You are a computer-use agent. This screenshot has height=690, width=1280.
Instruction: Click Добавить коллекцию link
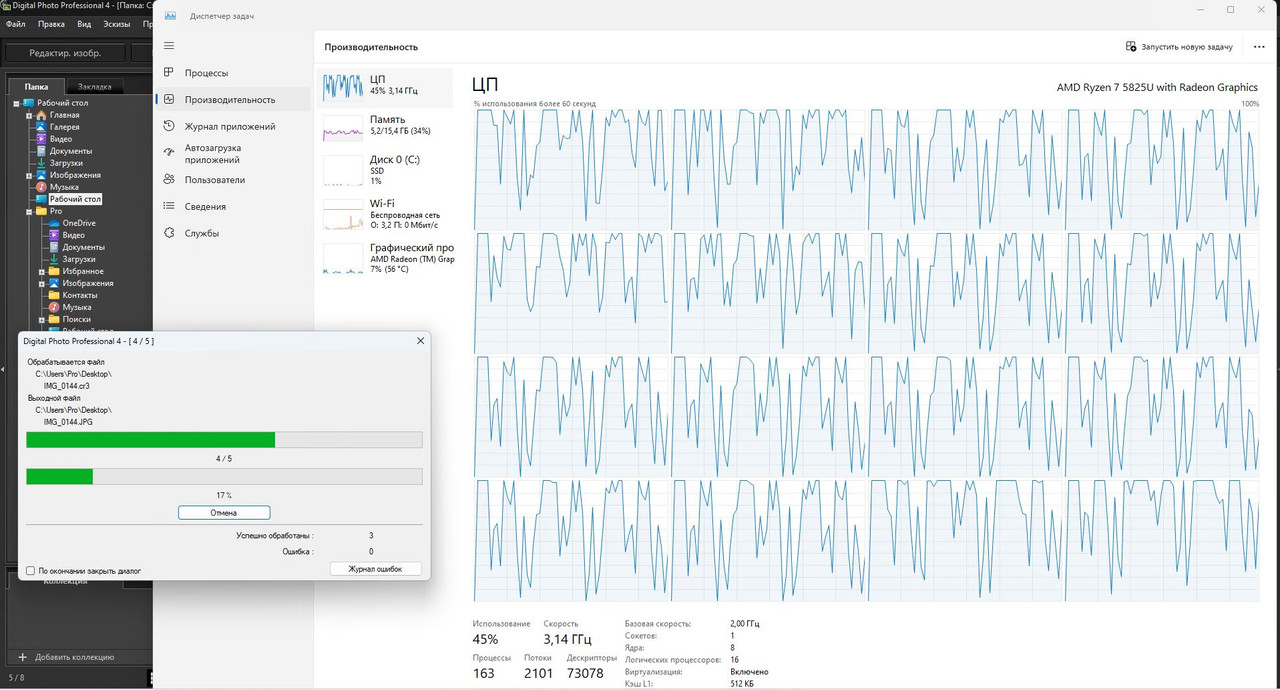click(x=74, y=657)
